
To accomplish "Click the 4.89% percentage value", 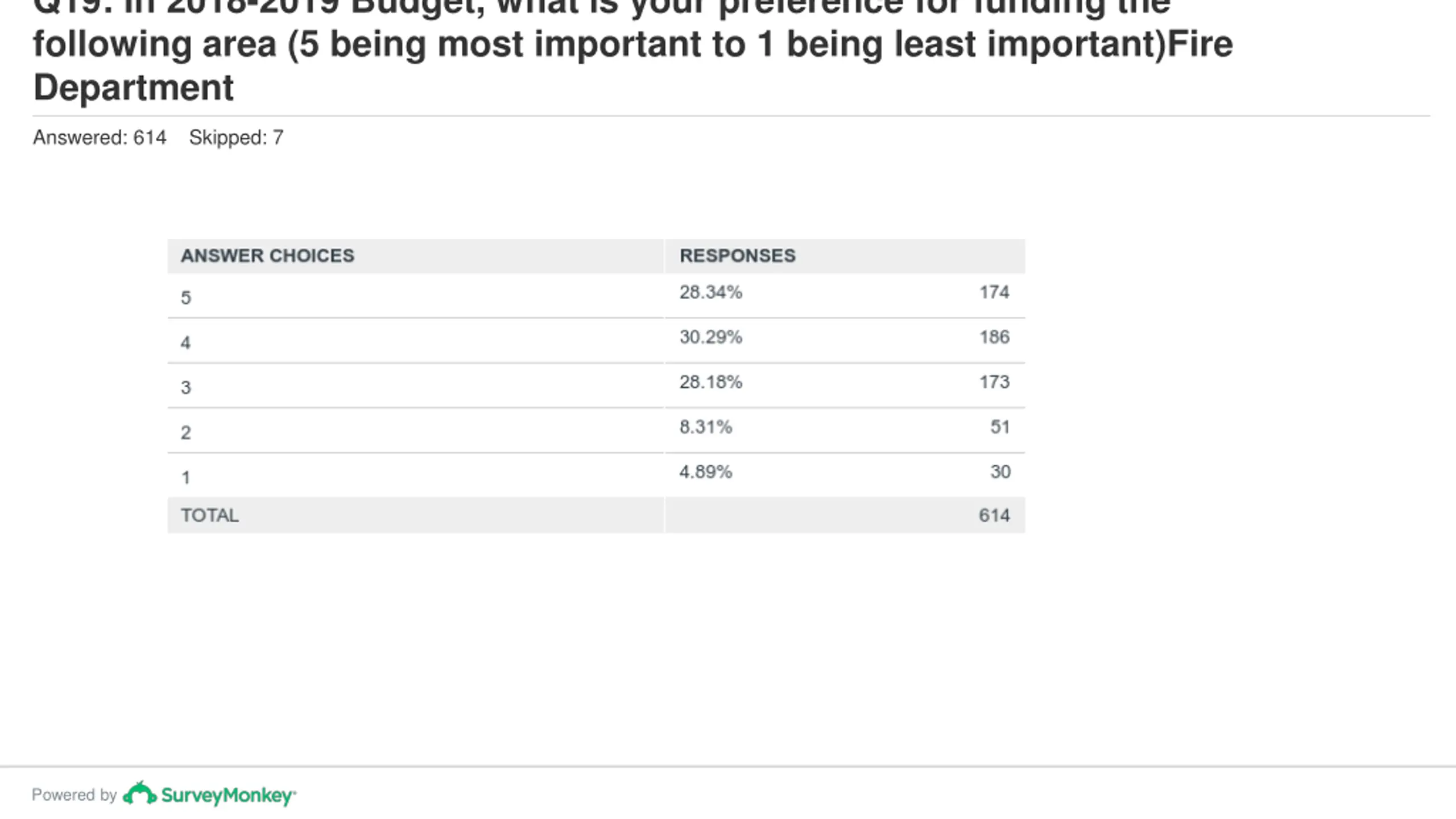I will click(x=705, y=472).
